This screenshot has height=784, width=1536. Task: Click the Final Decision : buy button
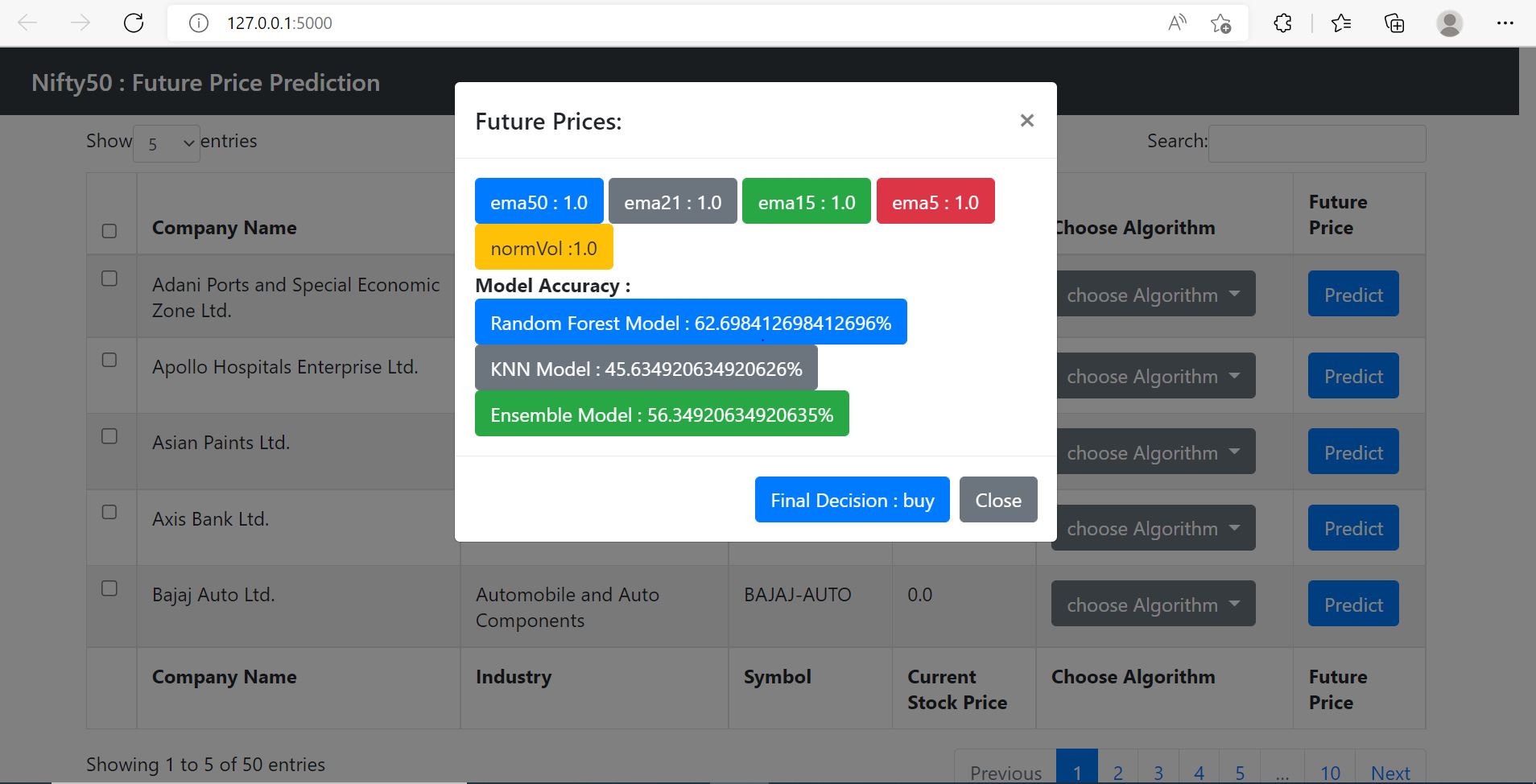point(852,500)
